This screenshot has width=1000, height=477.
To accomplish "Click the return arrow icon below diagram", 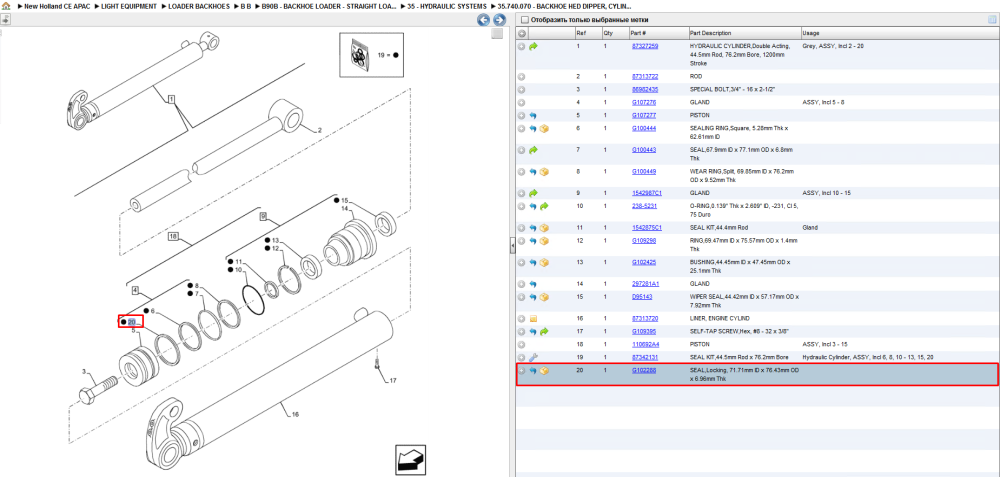I will tap(410, 459).
